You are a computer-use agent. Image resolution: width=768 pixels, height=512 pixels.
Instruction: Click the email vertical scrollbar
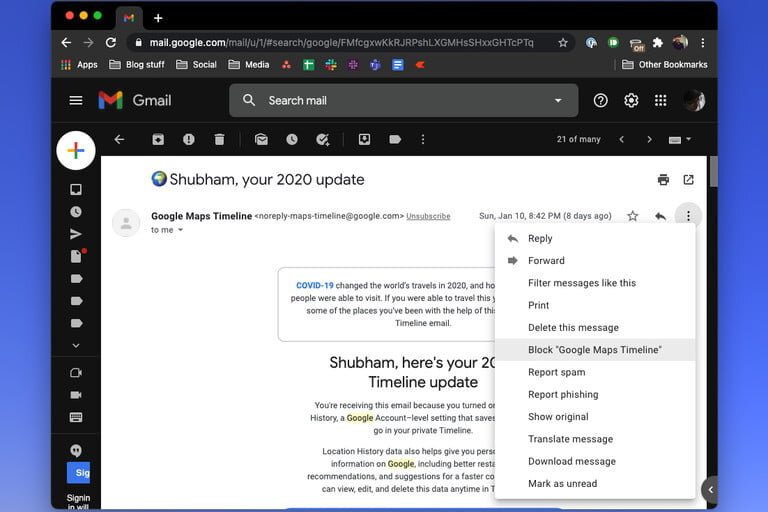(714, 171)
